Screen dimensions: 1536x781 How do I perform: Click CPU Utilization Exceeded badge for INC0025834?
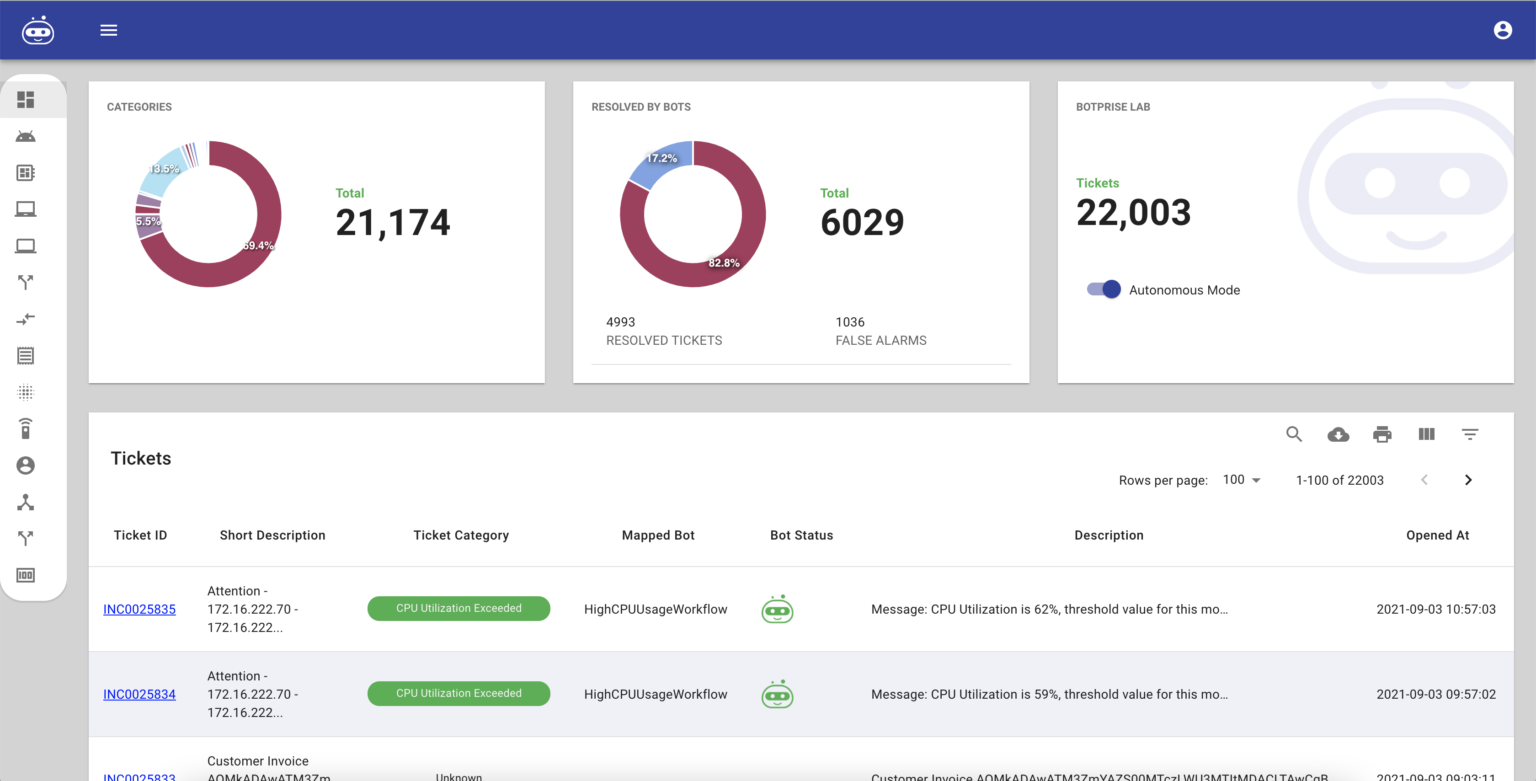(x=459, y=693)
